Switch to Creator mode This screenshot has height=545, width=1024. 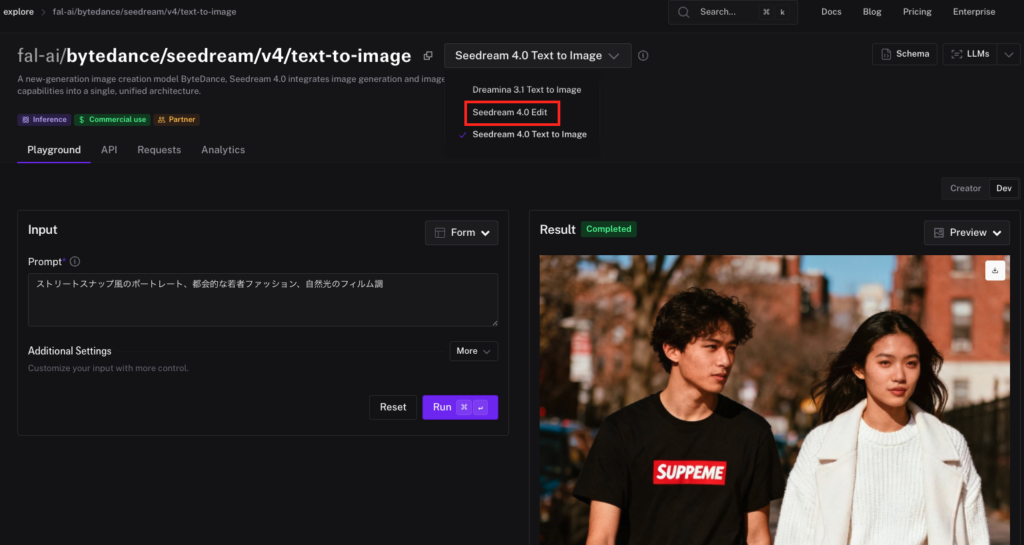pos(965,188)
